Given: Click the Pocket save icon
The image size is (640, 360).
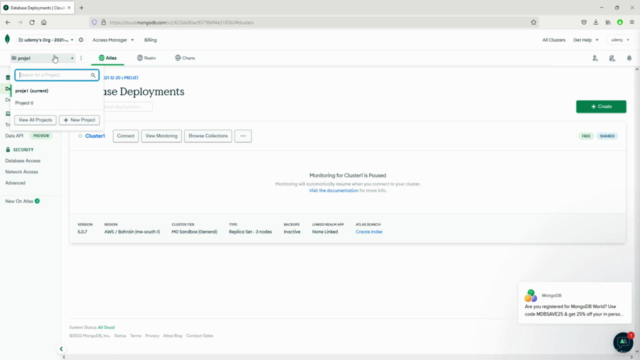Looking at the screenshot, I should 584,22.
